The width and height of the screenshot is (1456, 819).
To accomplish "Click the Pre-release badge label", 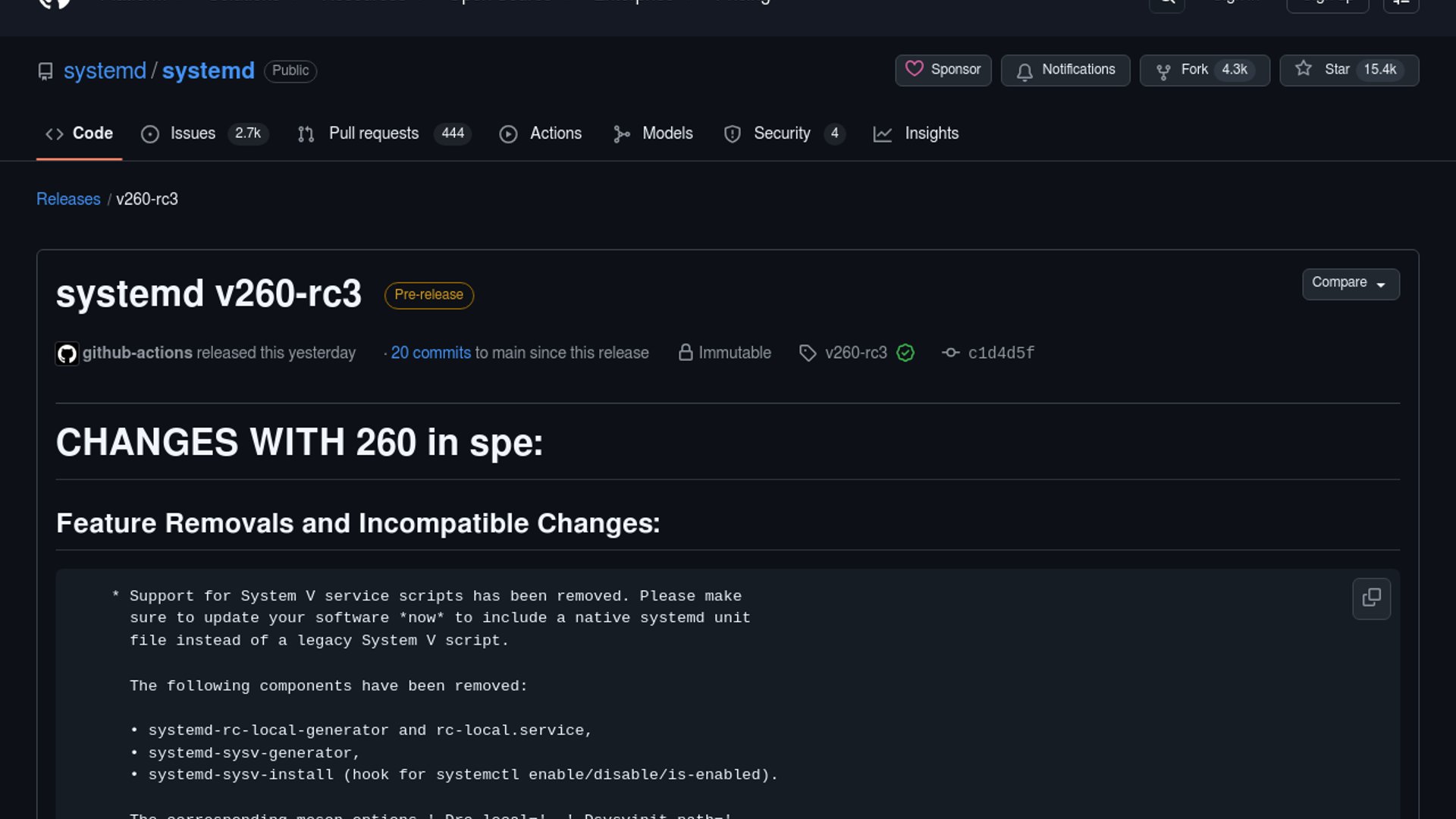I will (x=428, y=294).
